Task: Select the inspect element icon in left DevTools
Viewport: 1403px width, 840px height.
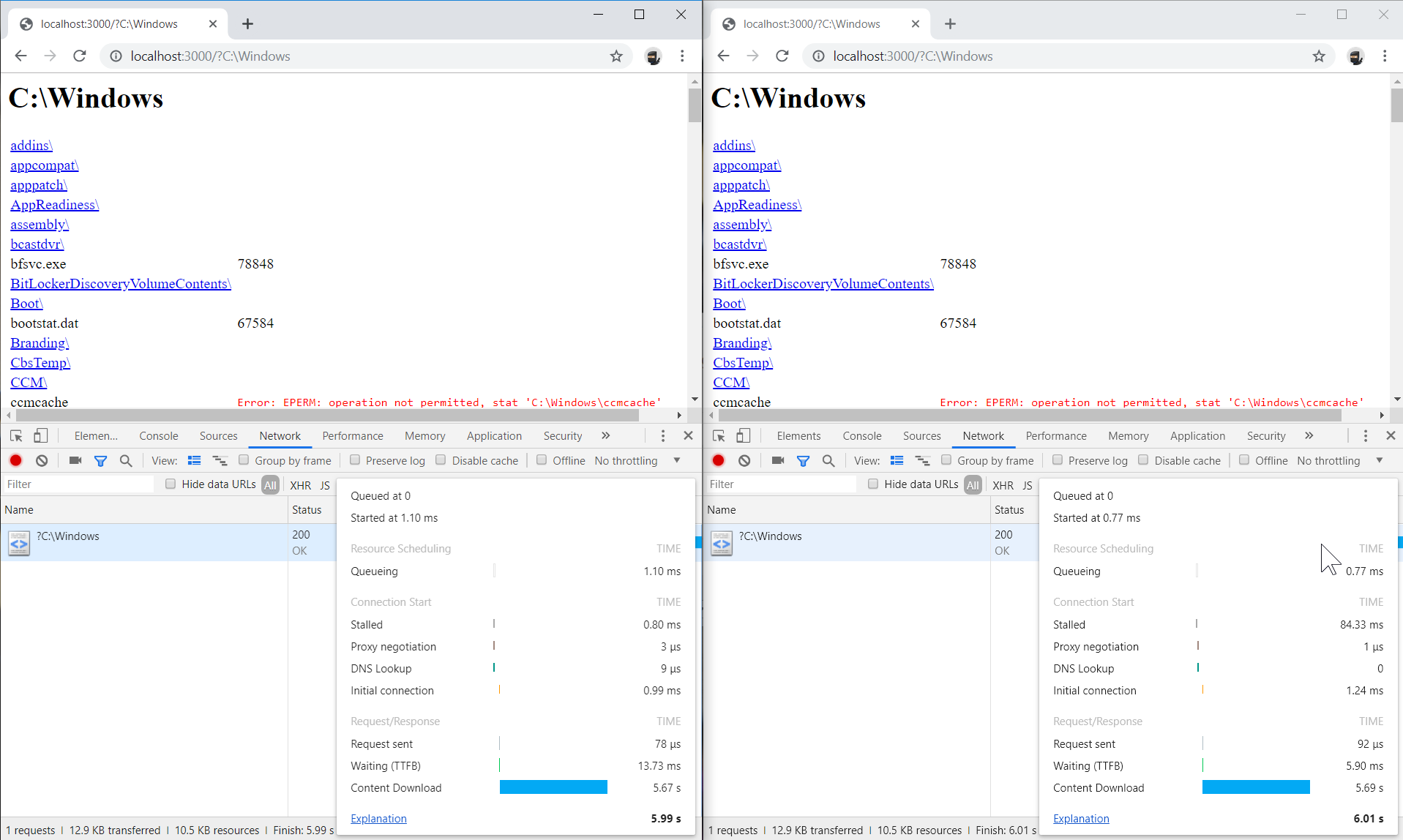Action: [x=16, y=435]
